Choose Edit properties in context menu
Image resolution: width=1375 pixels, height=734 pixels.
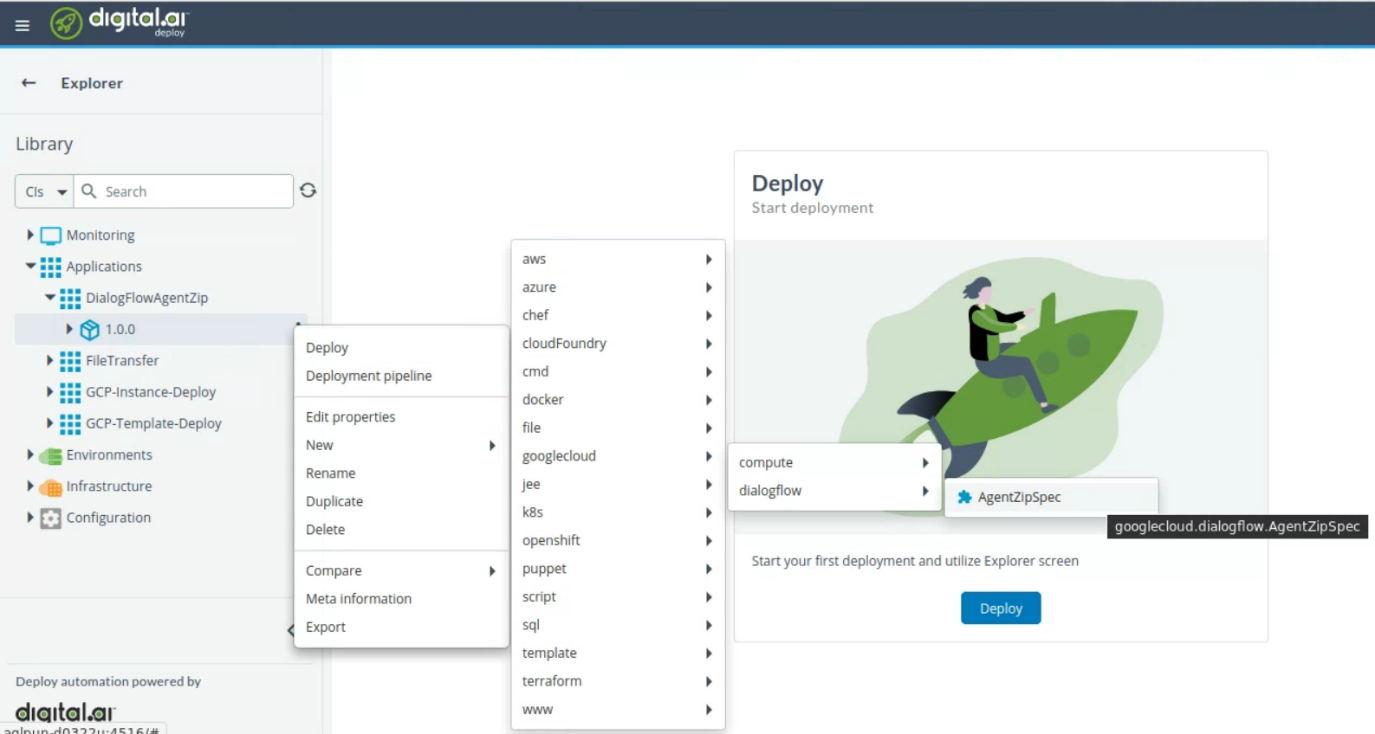click(x=401, y=417)
